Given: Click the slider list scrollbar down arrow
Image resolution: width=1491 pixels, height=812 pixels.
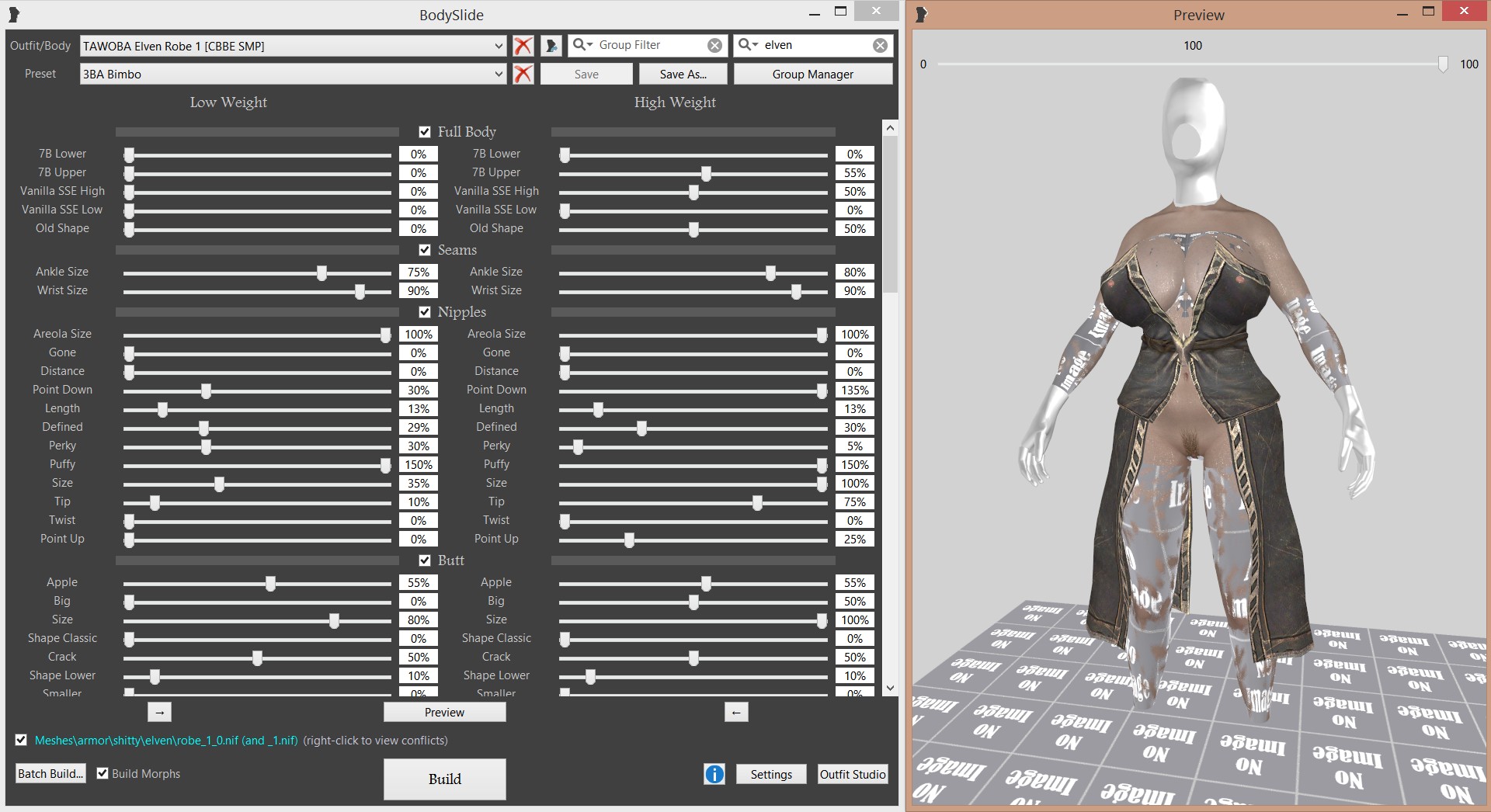Looking at the screenshot, I should (x=890, y=688).
